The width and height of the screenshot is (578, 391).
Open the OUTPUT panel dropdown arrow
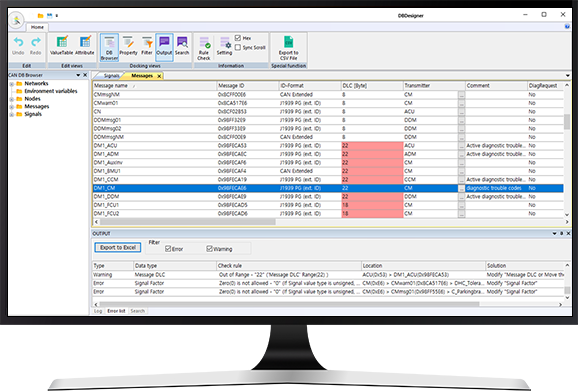coord(554,233)
